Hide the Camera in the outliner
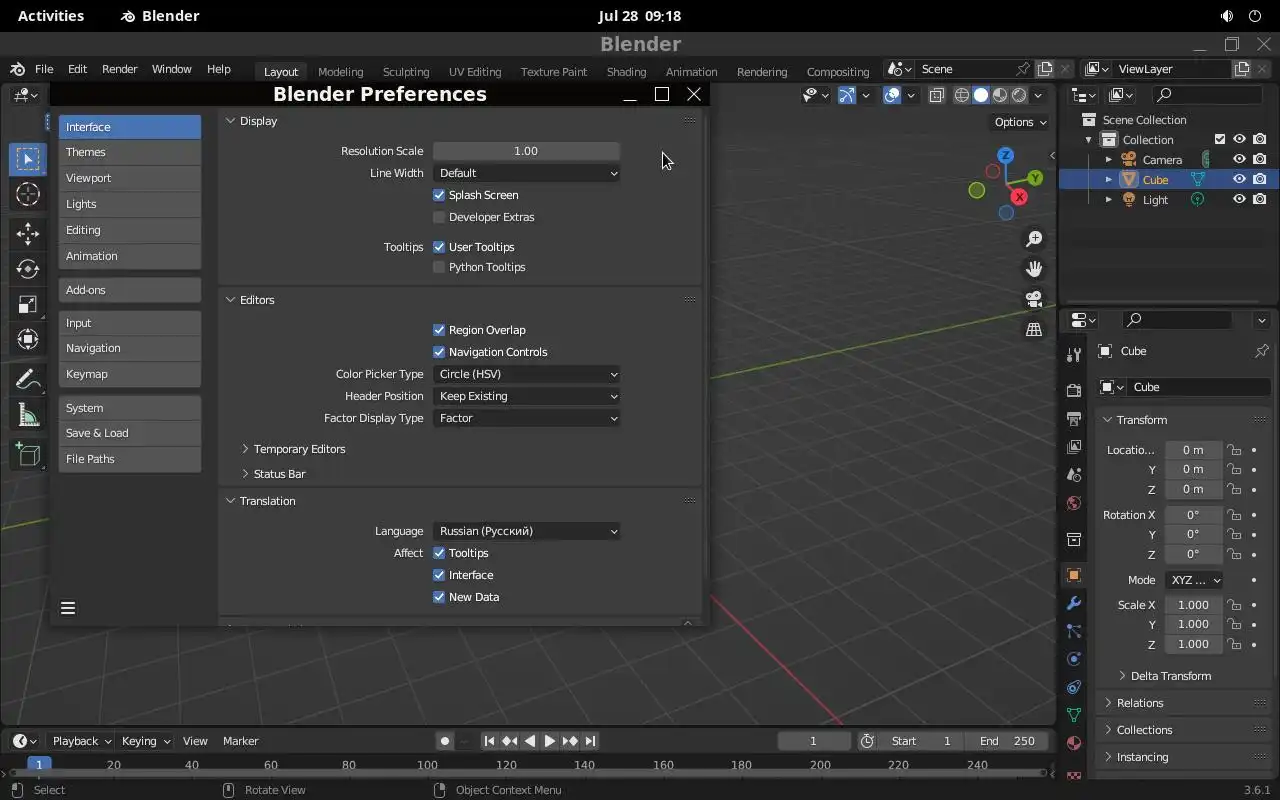 pos(1239,159)
